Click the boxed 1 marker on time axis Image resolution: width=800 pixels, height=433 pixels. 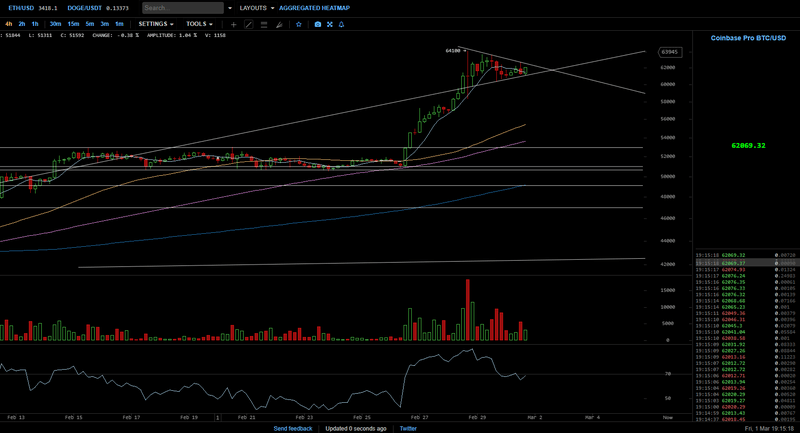click(218, 417)
